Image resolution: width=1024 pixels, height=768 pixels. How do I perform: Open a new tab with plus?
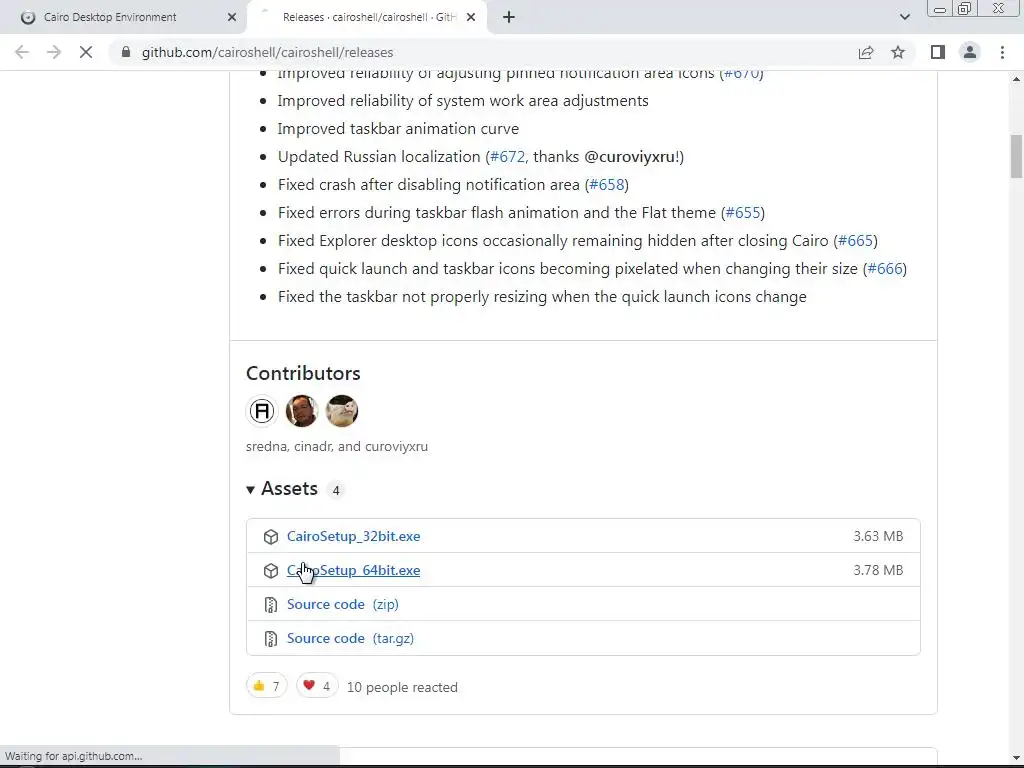tap(509, 17)
